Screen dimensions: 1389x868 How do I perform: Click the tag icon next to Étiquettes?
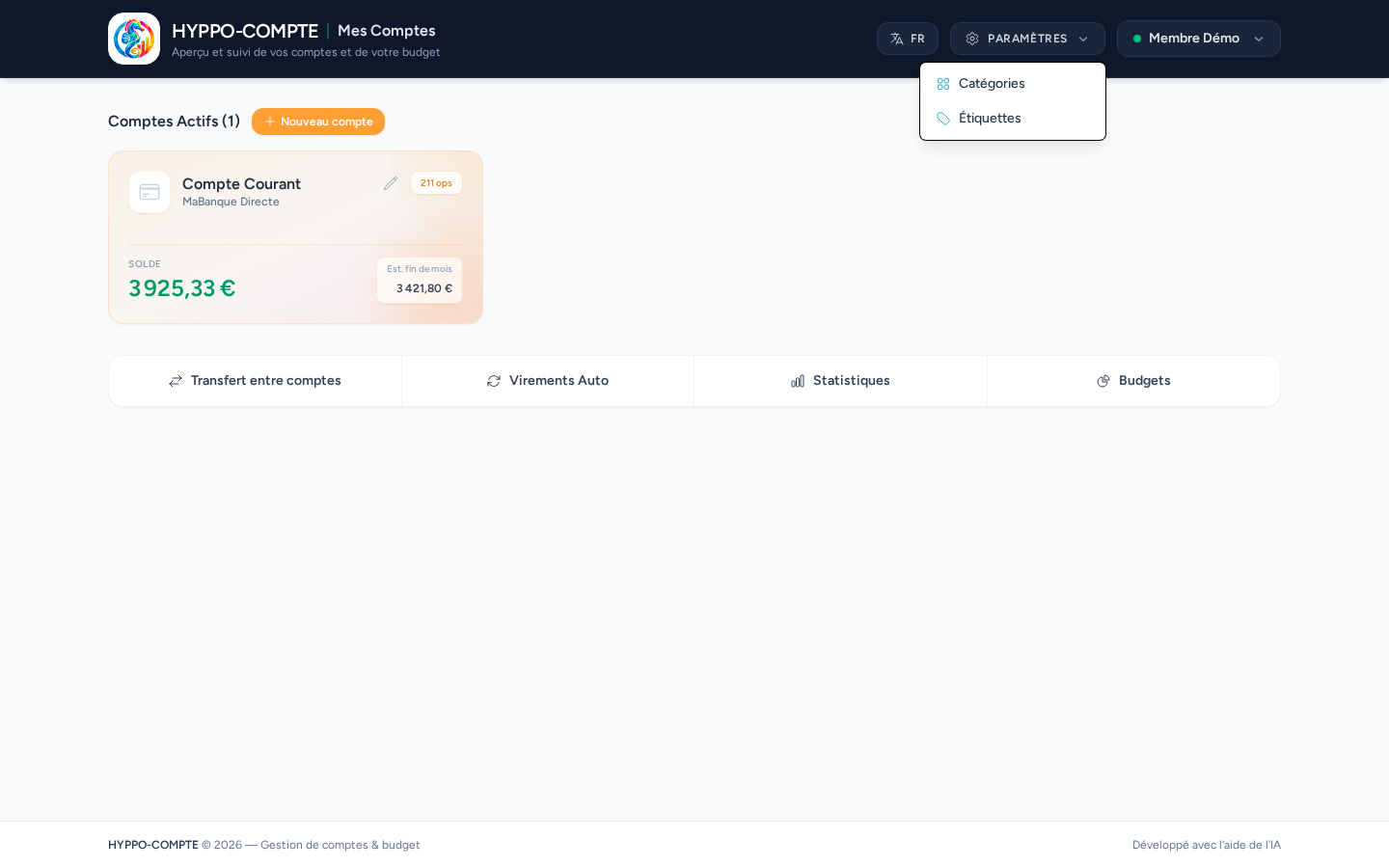pyautogui.click(x=943, y=119)
